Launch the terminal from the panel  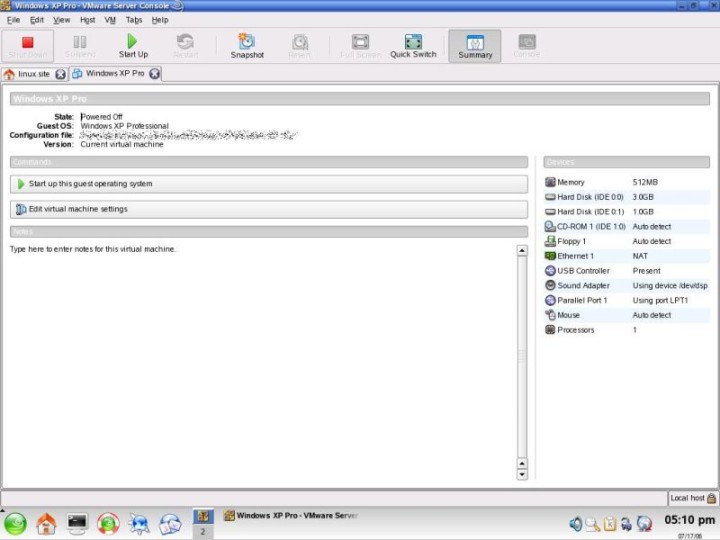click(x=77, y=523)
